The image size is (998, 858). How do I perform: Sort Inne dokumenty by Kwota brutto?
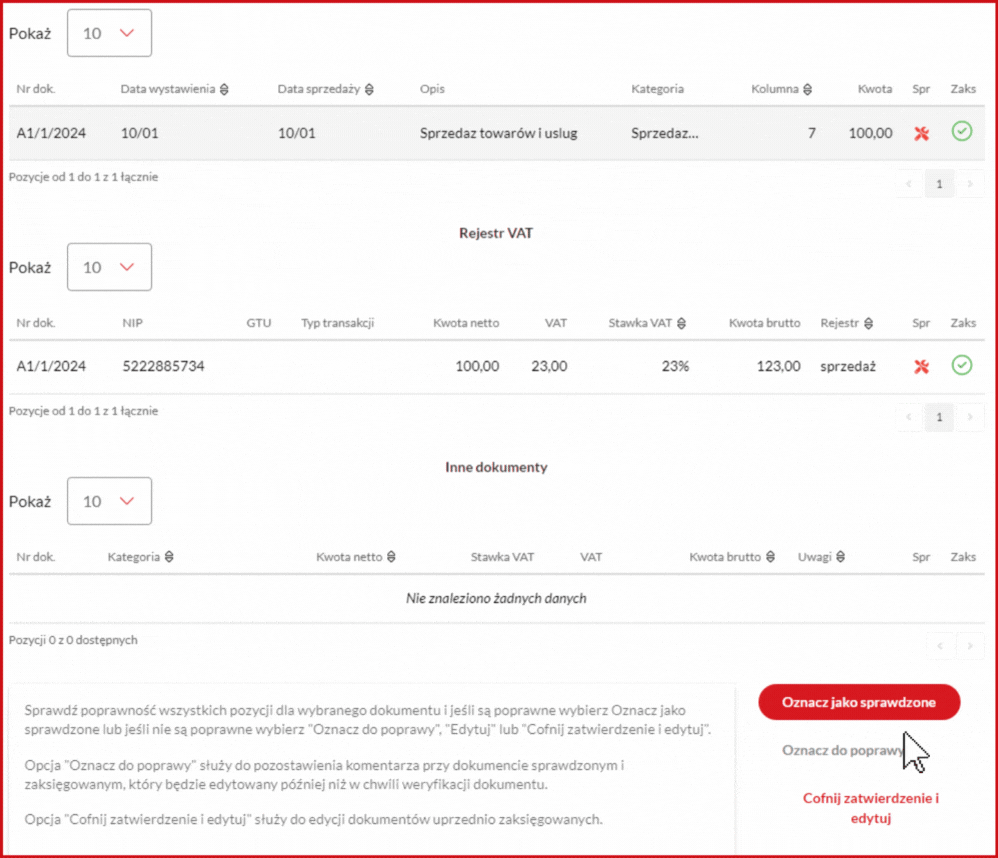tap(732, 557)
